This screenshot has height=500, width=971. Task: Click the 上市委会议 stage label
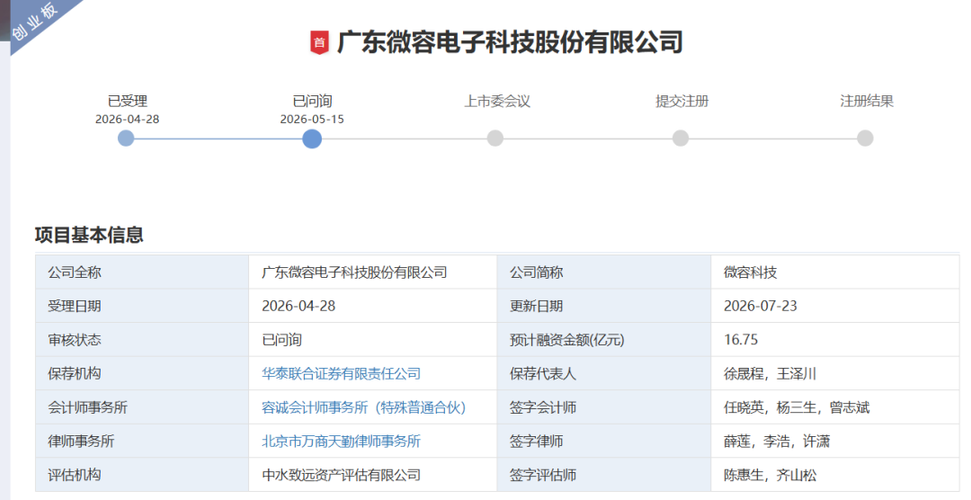click(497, 101)
